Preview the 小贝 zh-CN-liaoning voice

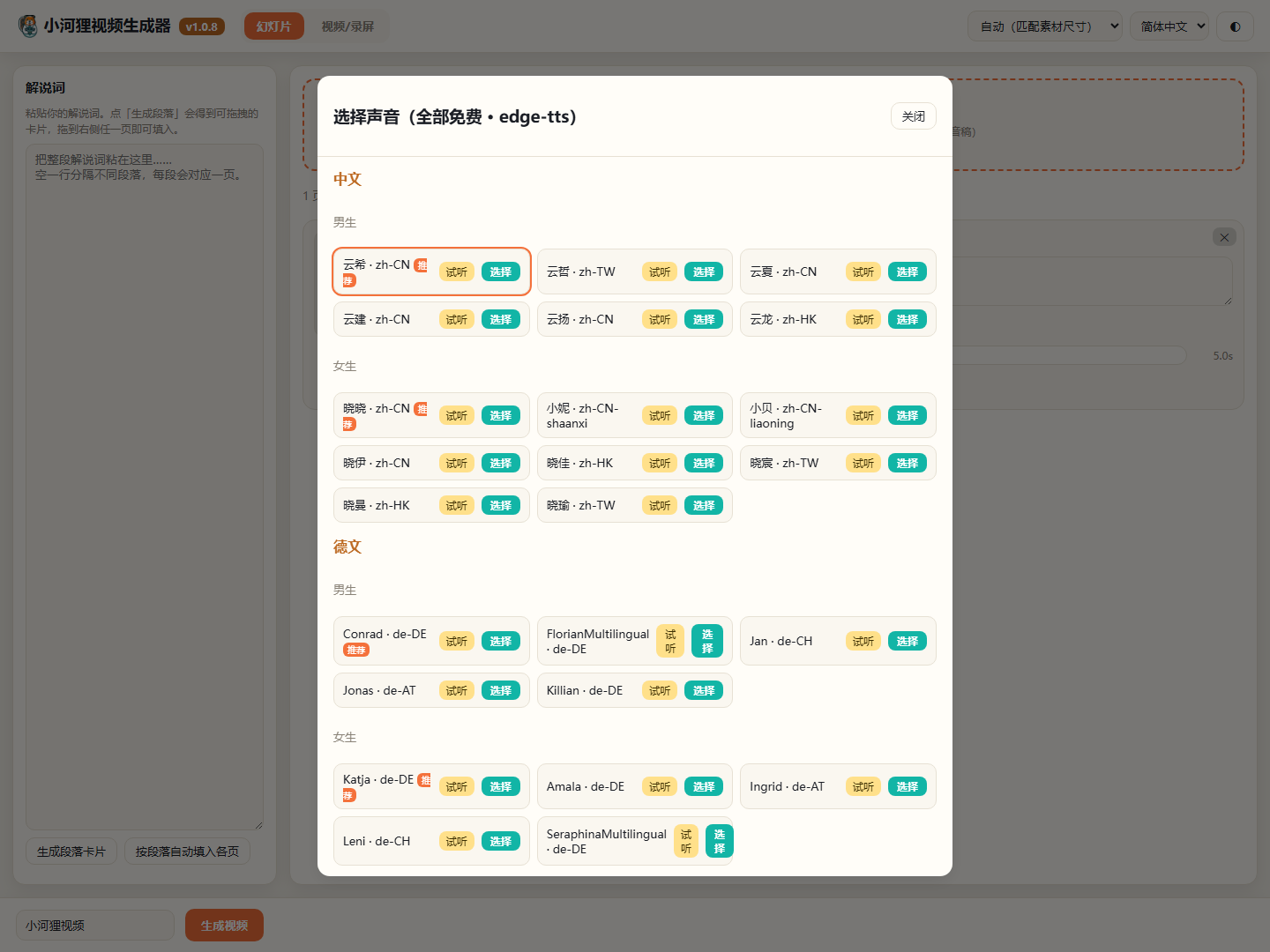[863, 416]
